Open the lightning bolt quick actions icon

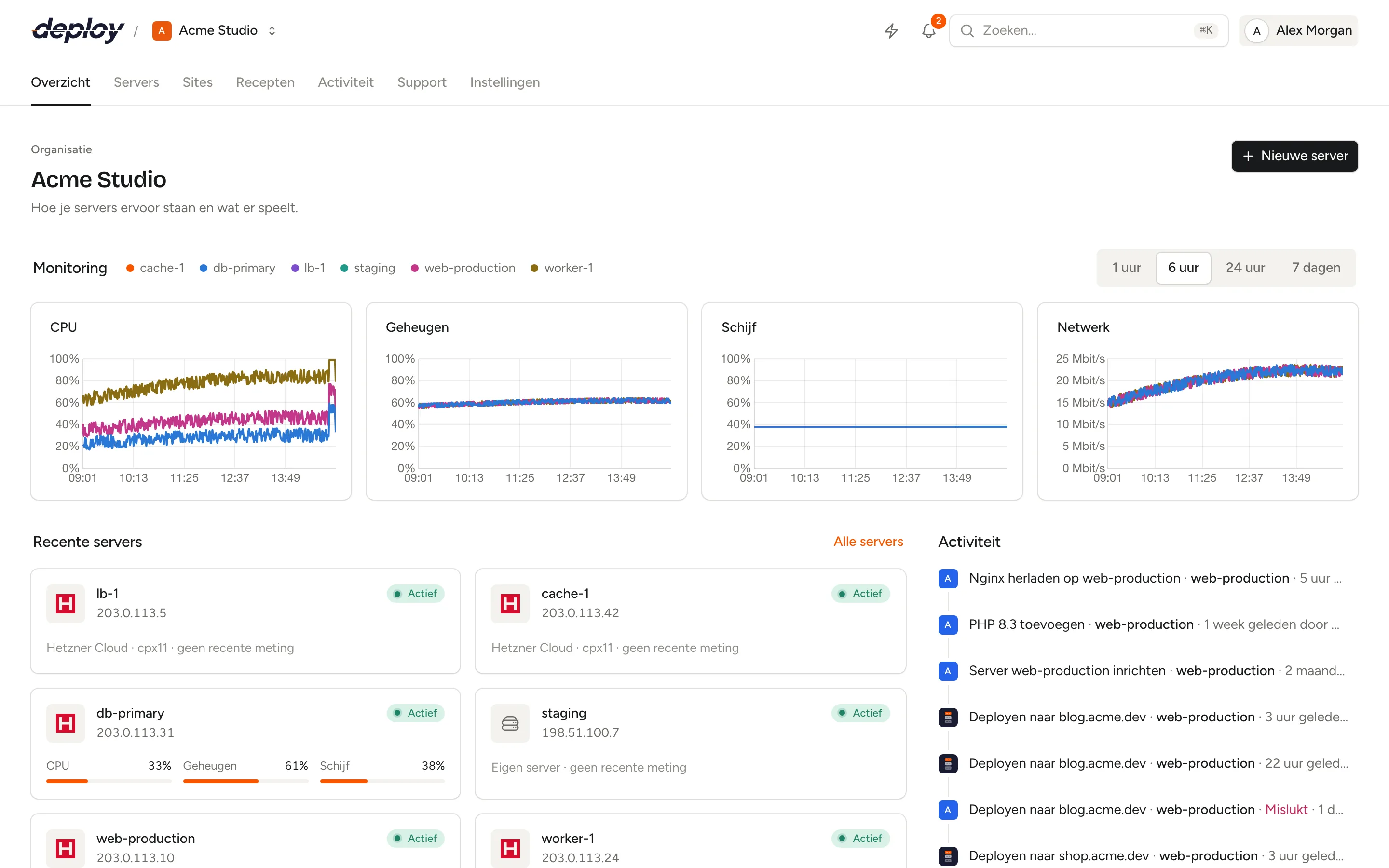891,30
